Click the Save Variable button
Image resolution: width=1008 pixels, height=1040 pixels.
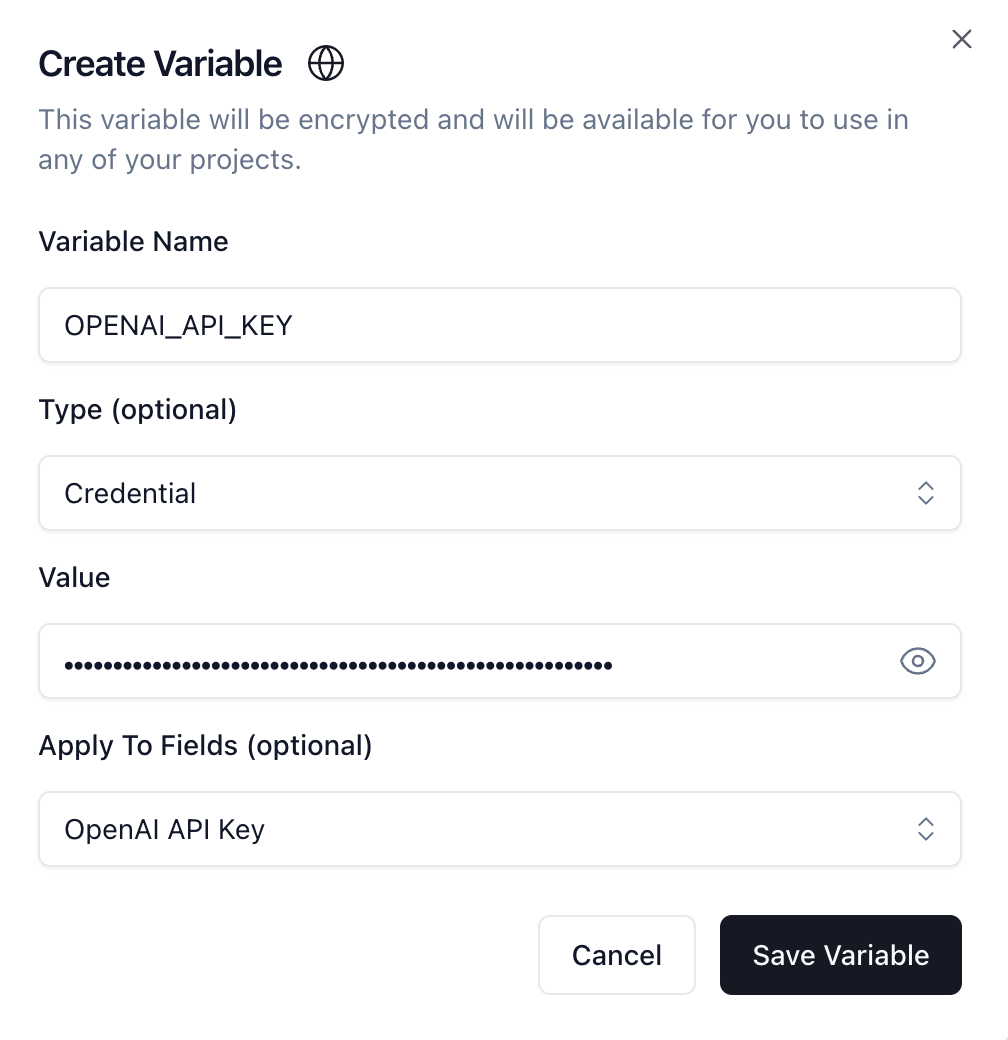(x=840, y=955)
